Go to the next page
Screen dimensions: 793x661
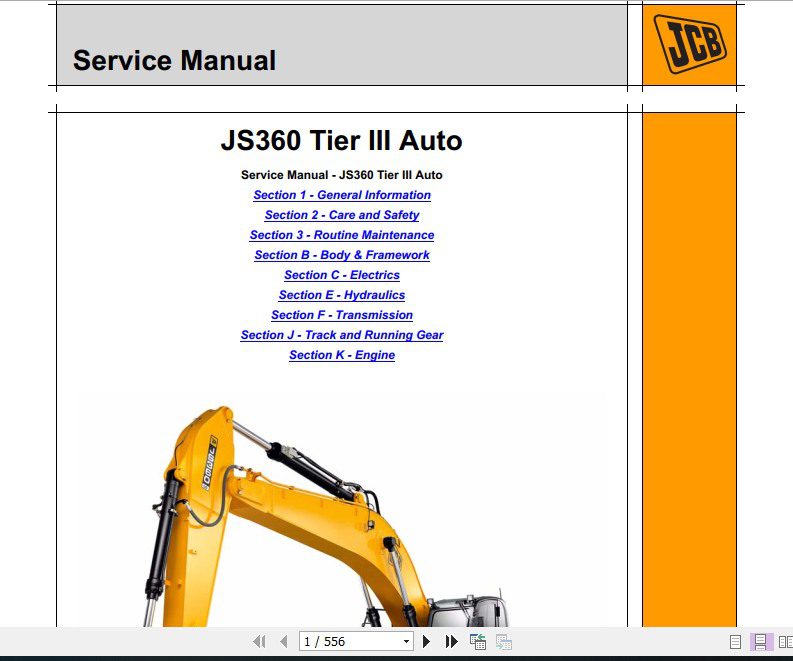pyautogui.click(x=426, y=642)
